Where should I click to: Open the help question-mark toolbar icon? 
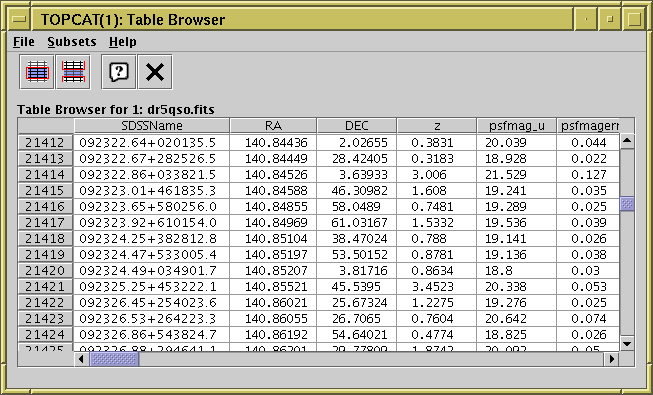click(x=119, y=72)
